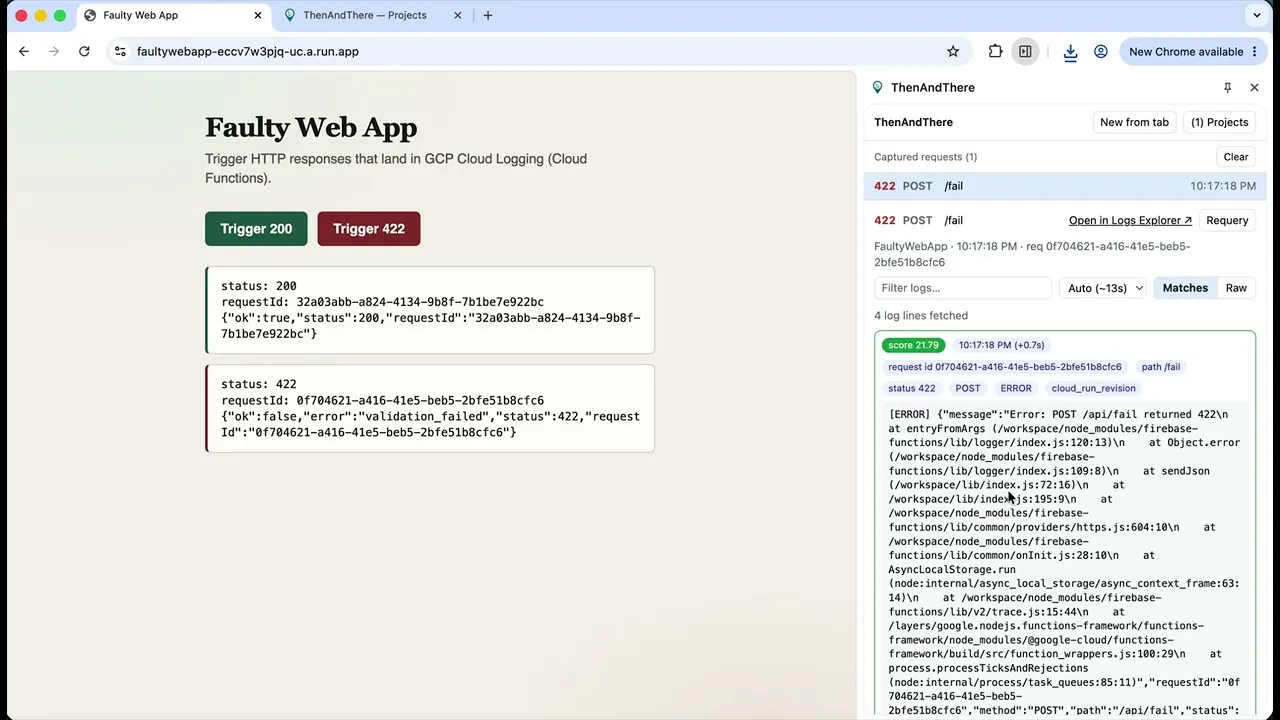1280x720 pixels.
Task: Click the cloud_run_revision tag chip
Action: pos(1094,388)
